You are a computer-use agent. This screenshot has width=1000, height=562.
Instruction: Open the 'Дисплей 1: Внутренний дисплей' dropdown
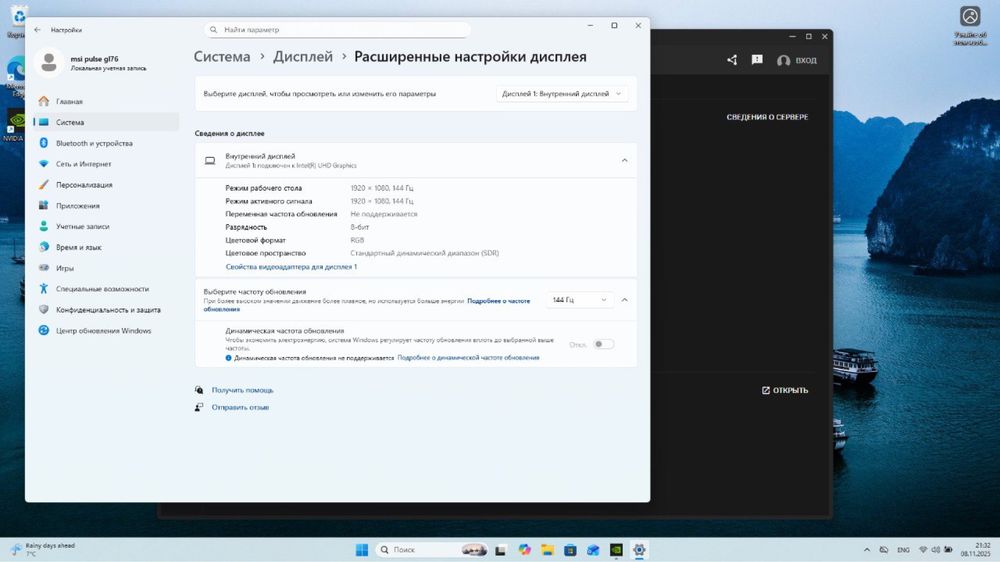562,94
